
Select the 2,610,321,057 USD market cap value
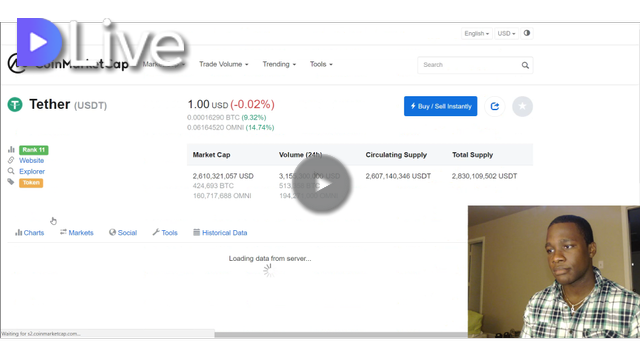223,176
